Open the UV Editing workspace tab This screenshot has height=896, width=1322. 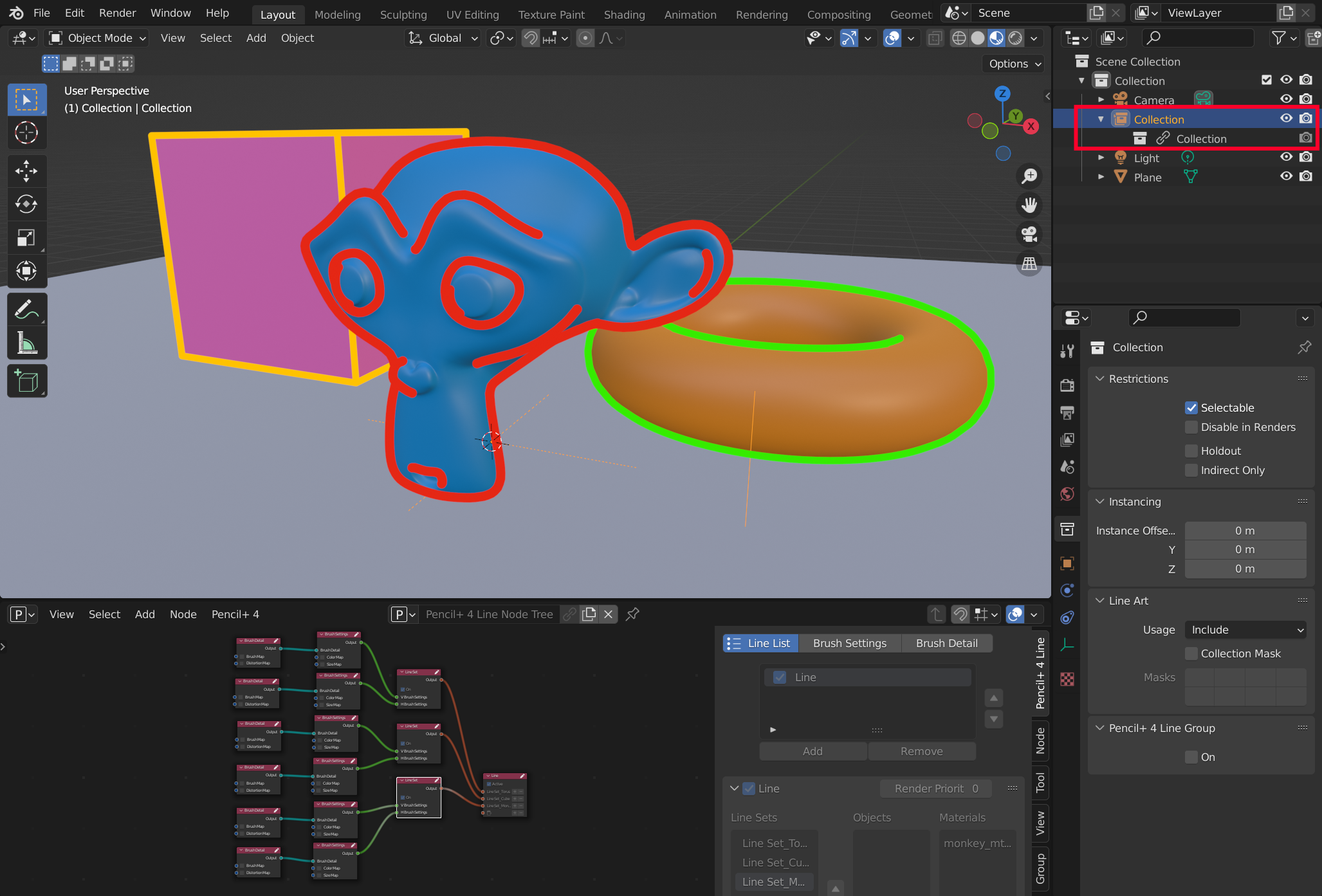click(470, 12)
